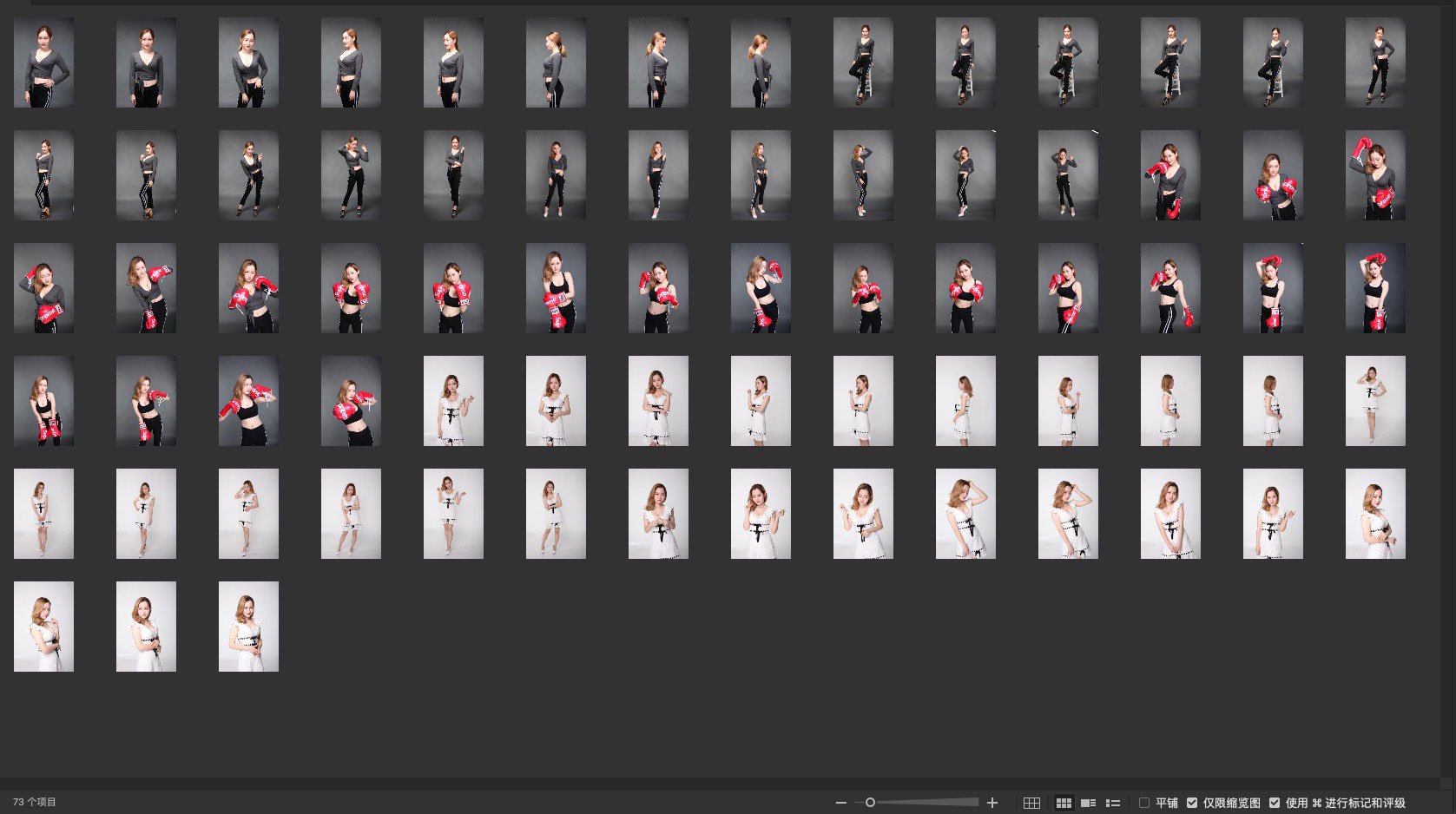The image size is (1456, 814).
Task: Enable the 平铺 tile checkbox
Action: coord(1144,803)
